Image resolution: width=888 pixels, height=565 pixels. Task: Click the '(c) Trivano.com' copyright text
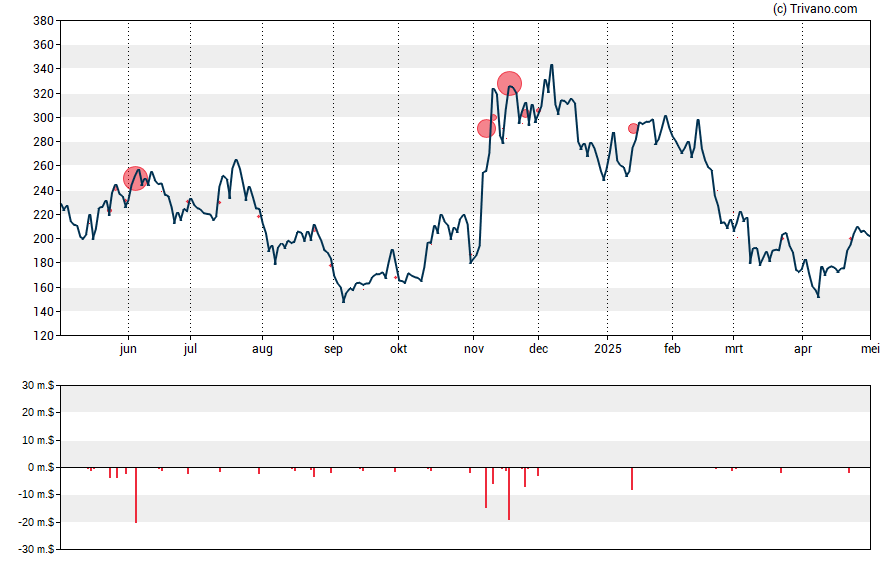[x=815, y=8]
